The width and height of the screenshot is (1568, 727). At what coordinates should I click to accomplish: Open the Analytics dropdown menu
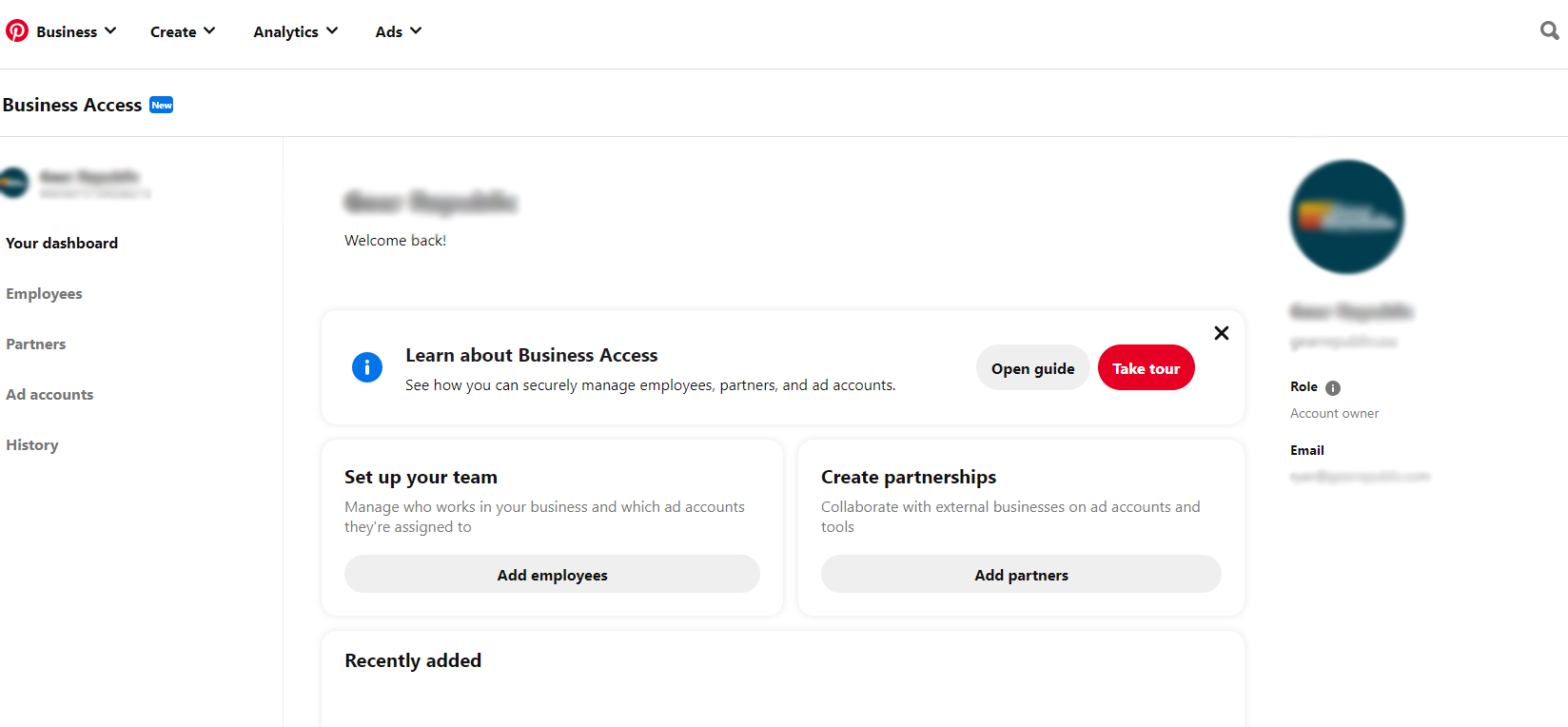pos(295,31)
